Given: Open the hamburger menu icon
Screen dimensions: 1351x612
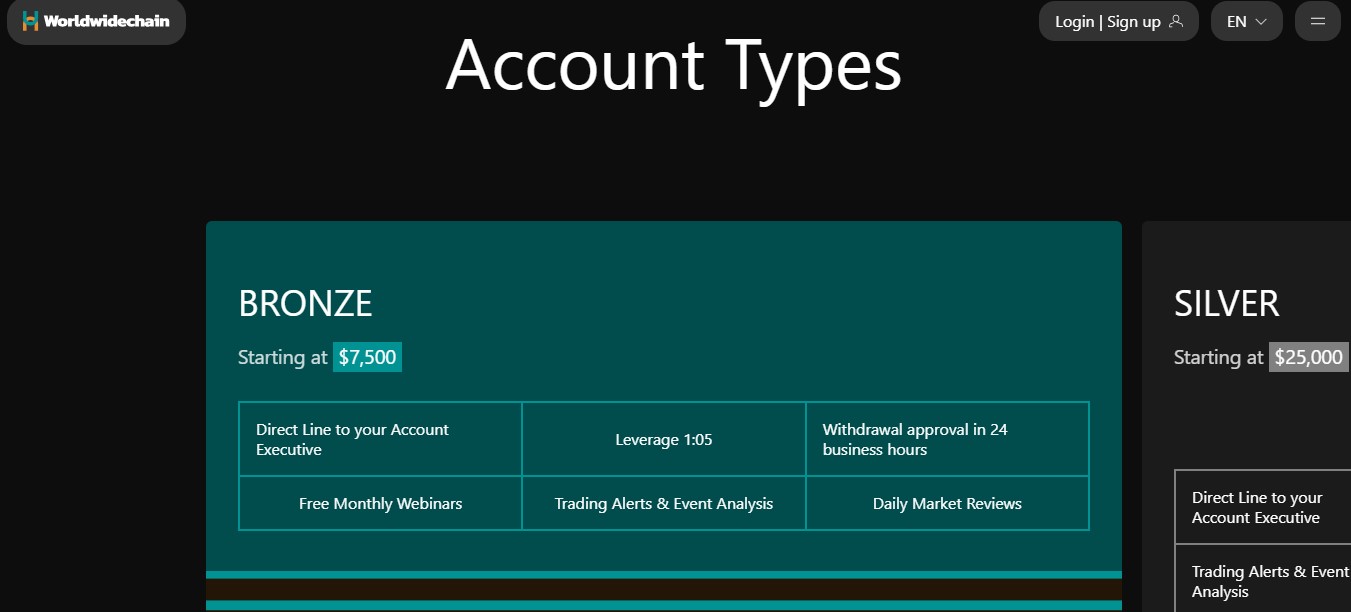Looking at the screenshot, I should tap(1317, 21).
